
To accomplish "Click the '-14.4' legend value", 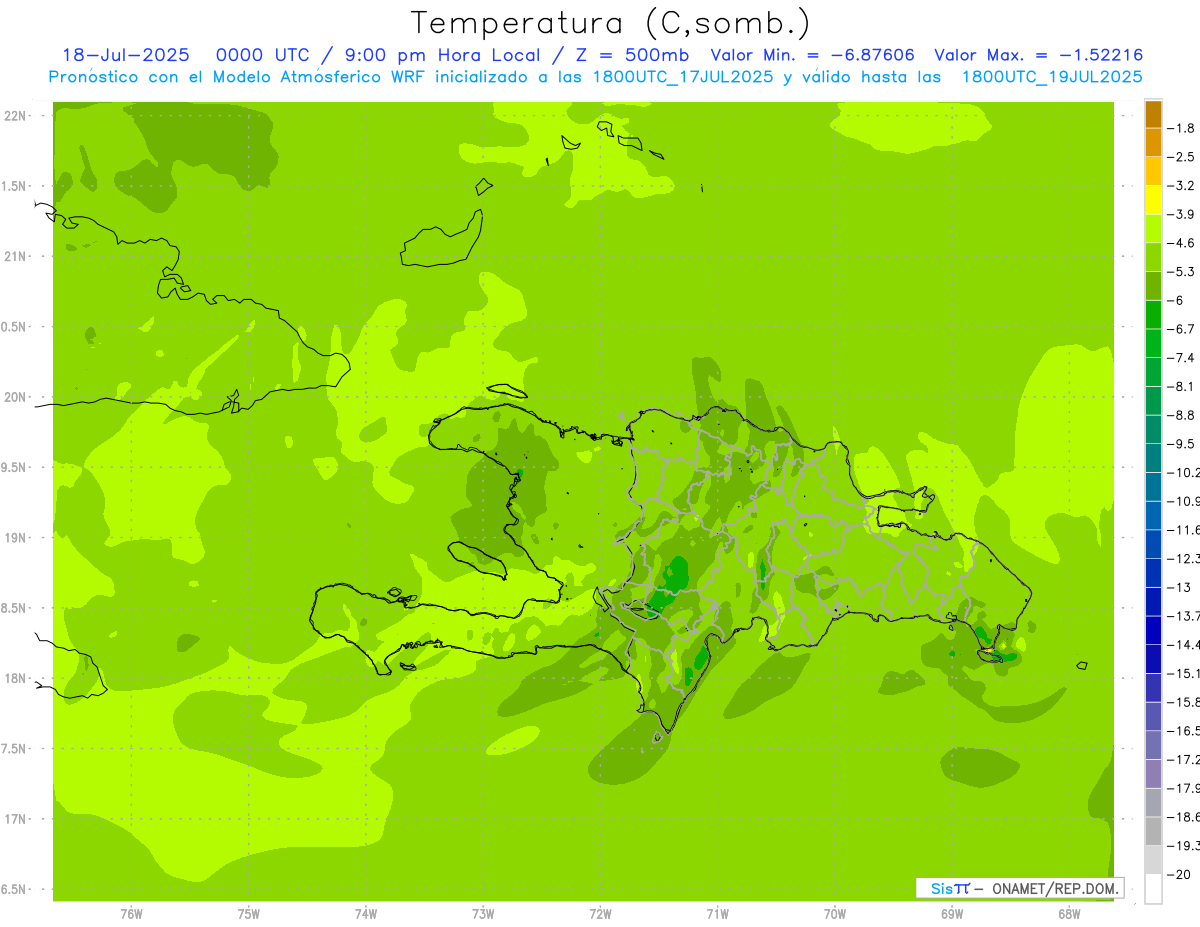I will tap(1183, 645).
